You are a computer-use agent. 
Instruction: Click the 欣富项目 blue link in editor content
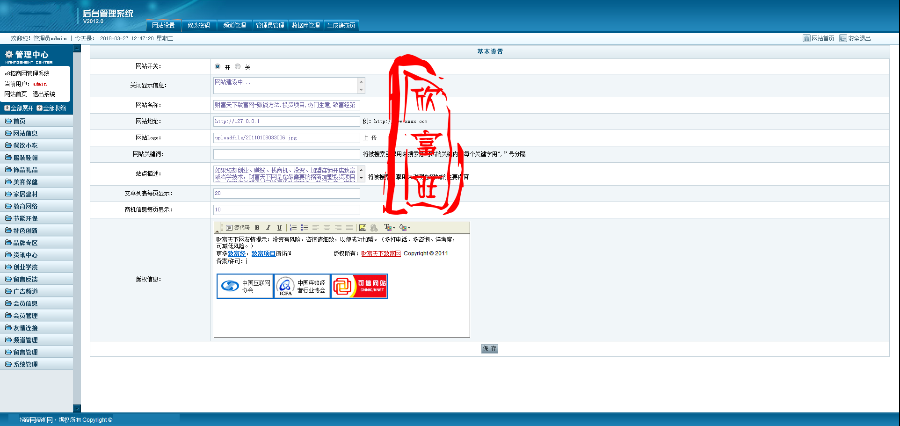(x=263, y=253)
